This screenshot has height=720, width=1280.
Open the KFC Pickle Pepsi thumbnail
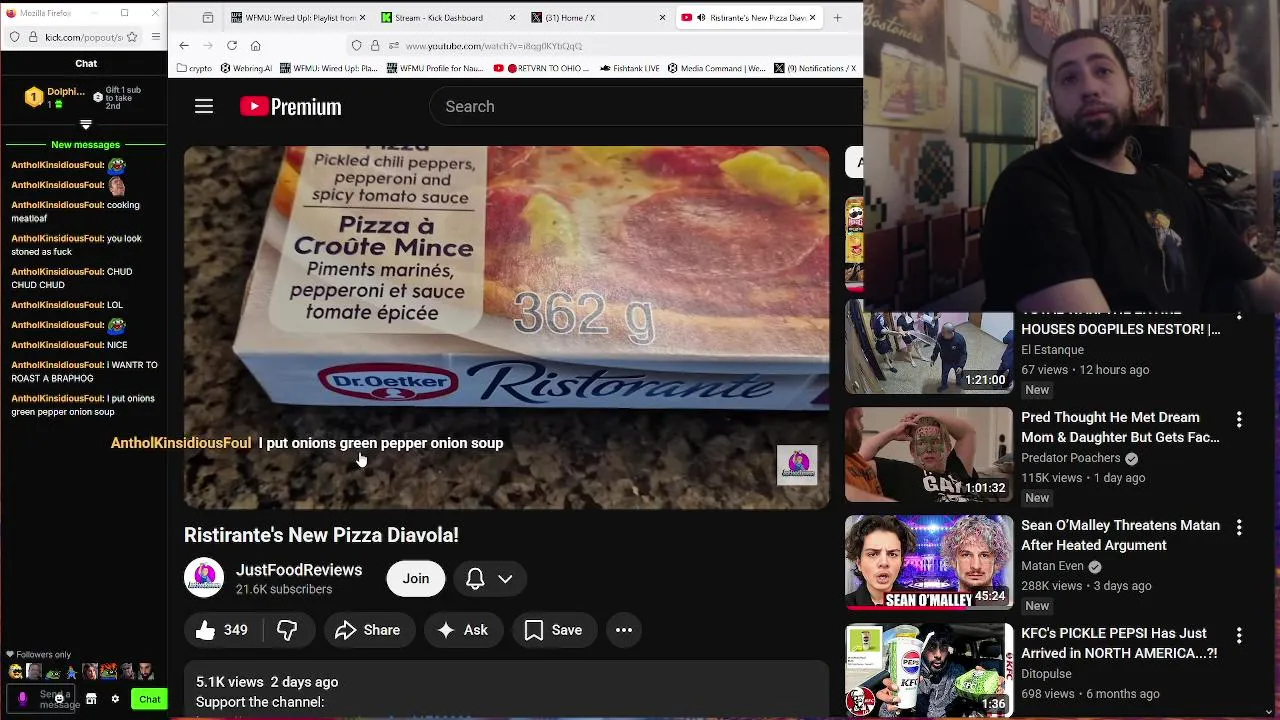(x=929, y=670)
